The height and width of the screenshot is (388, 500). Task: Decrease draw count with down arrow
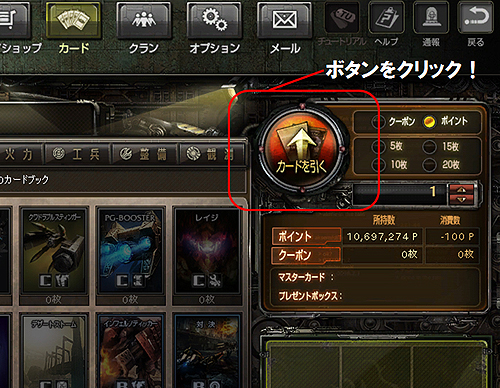(x=461, y=200)
